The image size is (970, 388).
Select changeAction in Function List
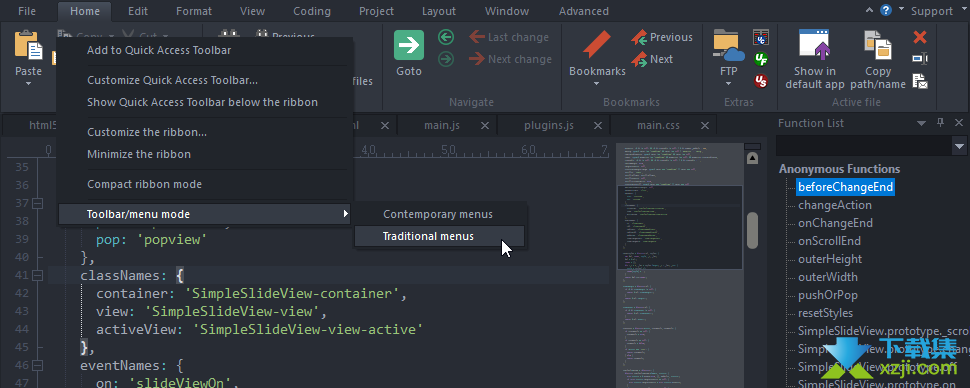(x=835, y=205)
